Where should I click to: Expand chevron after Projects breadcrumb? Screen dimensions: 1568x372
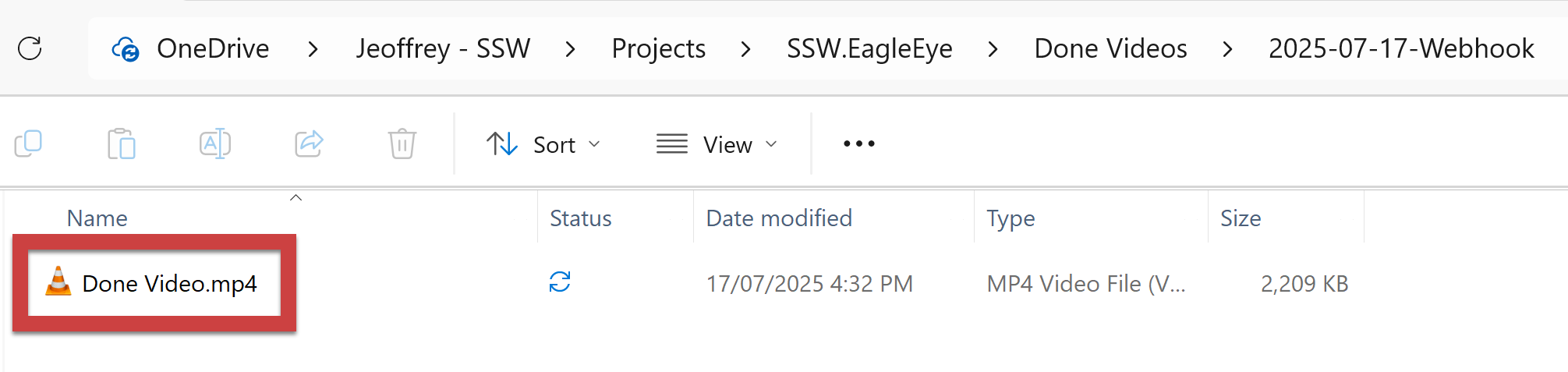point(745,49)
